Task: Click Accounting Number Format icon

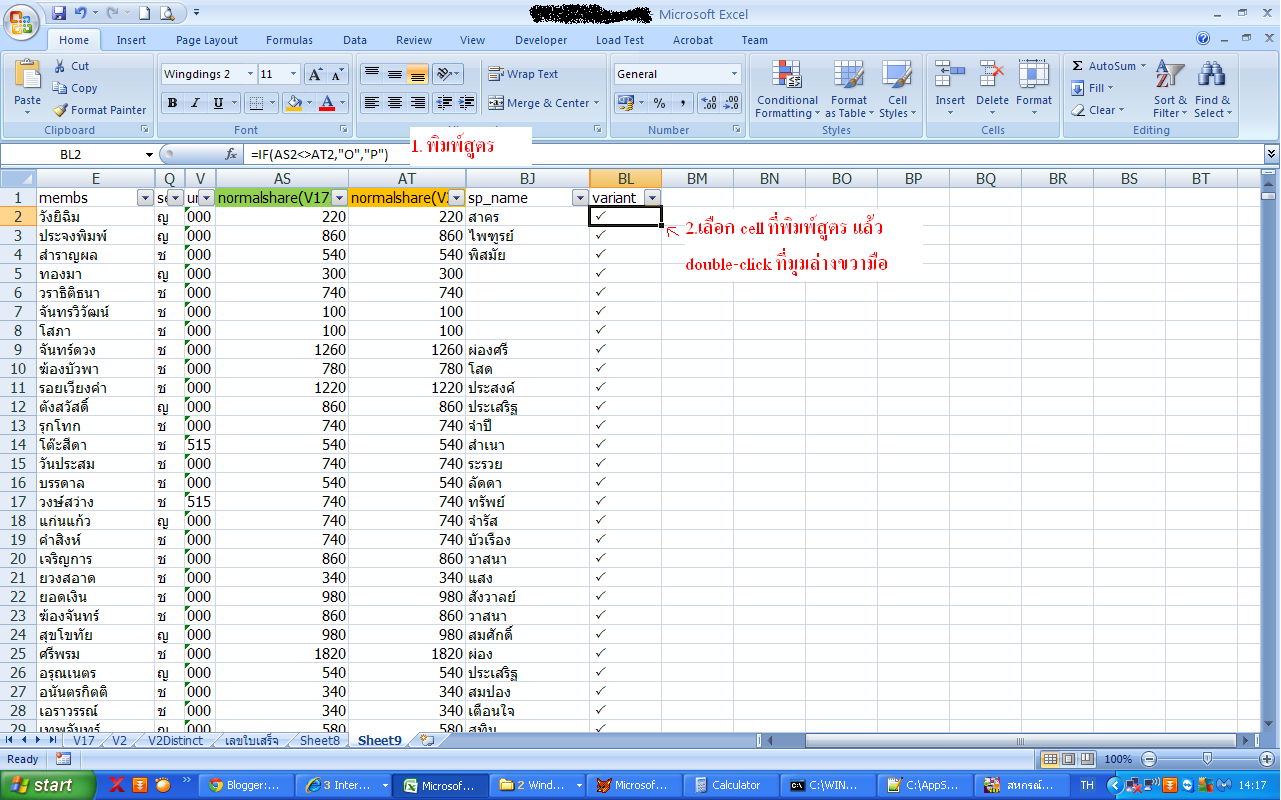Action: (x=625, y=103)
